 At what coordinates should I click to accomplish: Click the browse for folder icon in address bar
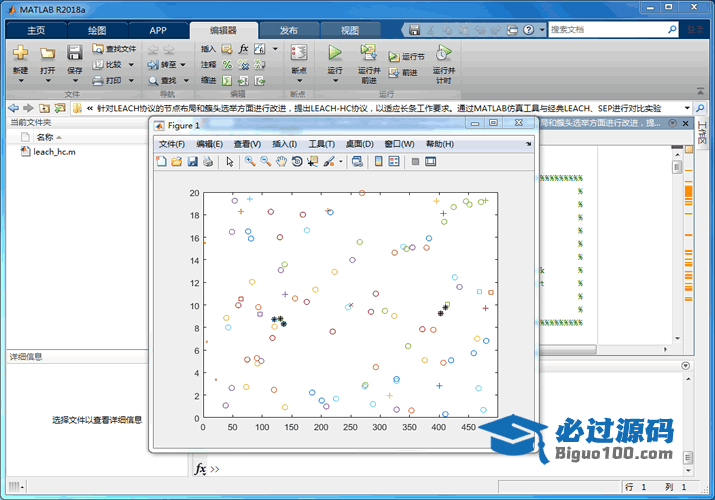tap(60, 108)
